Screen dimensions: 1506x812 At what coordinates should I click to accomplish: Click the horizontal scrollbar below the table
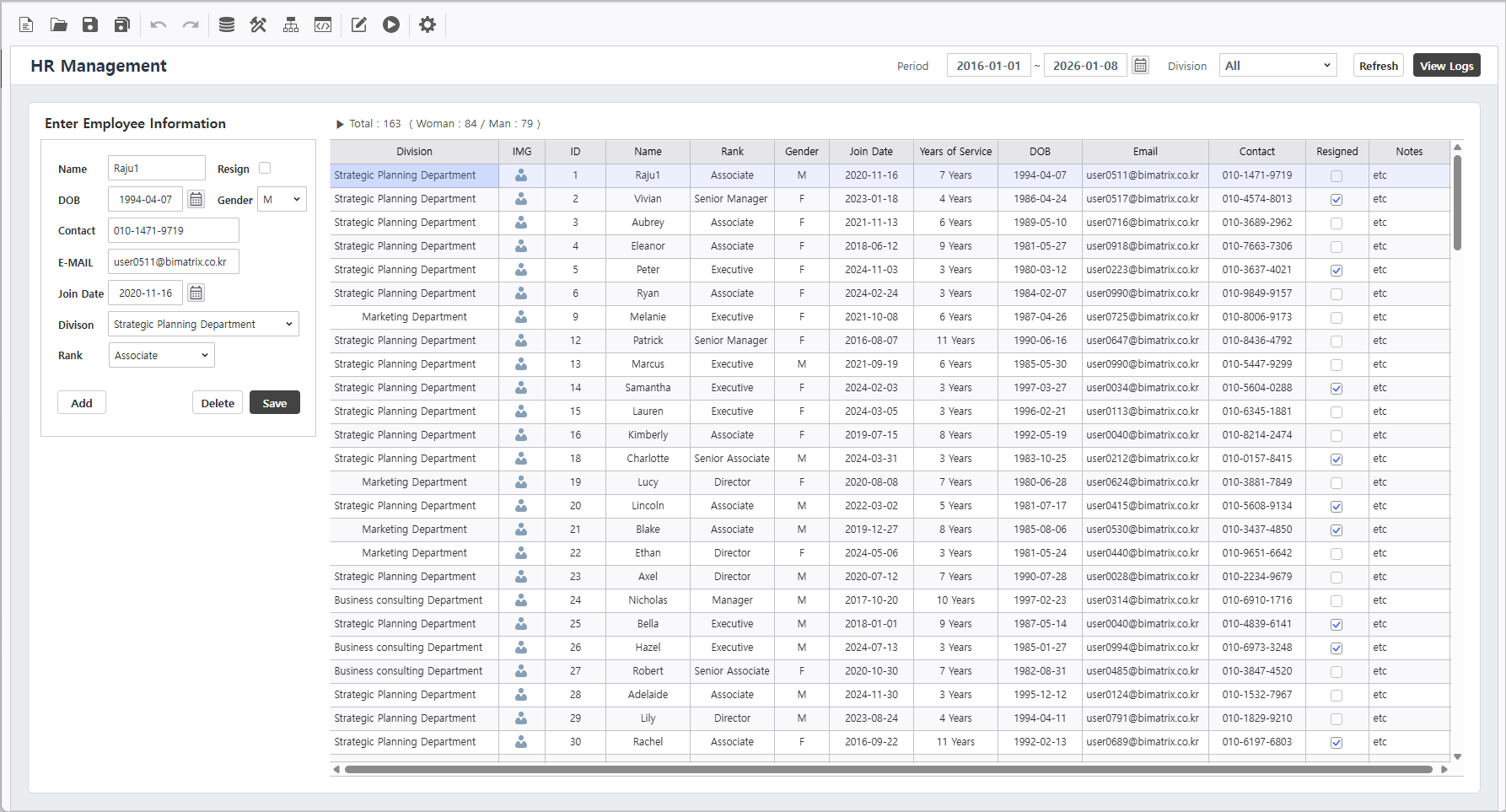click(888, 769)
